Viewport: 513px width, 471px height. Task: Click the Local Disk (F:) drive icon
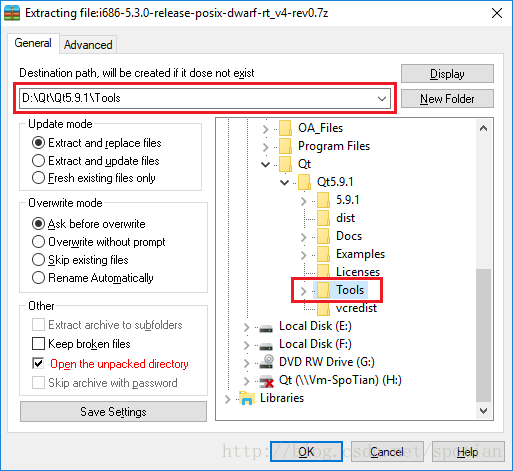click(266, 346)
